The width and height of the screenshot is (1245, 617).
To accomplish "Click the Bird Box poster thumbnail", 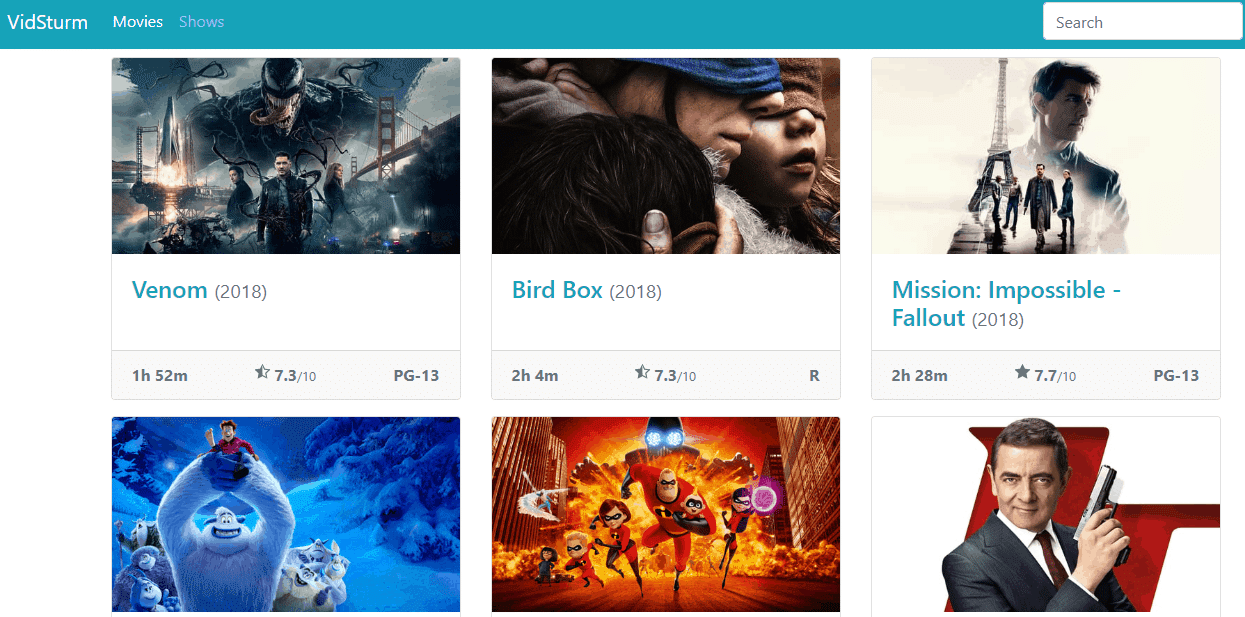I will pos(666,156).
